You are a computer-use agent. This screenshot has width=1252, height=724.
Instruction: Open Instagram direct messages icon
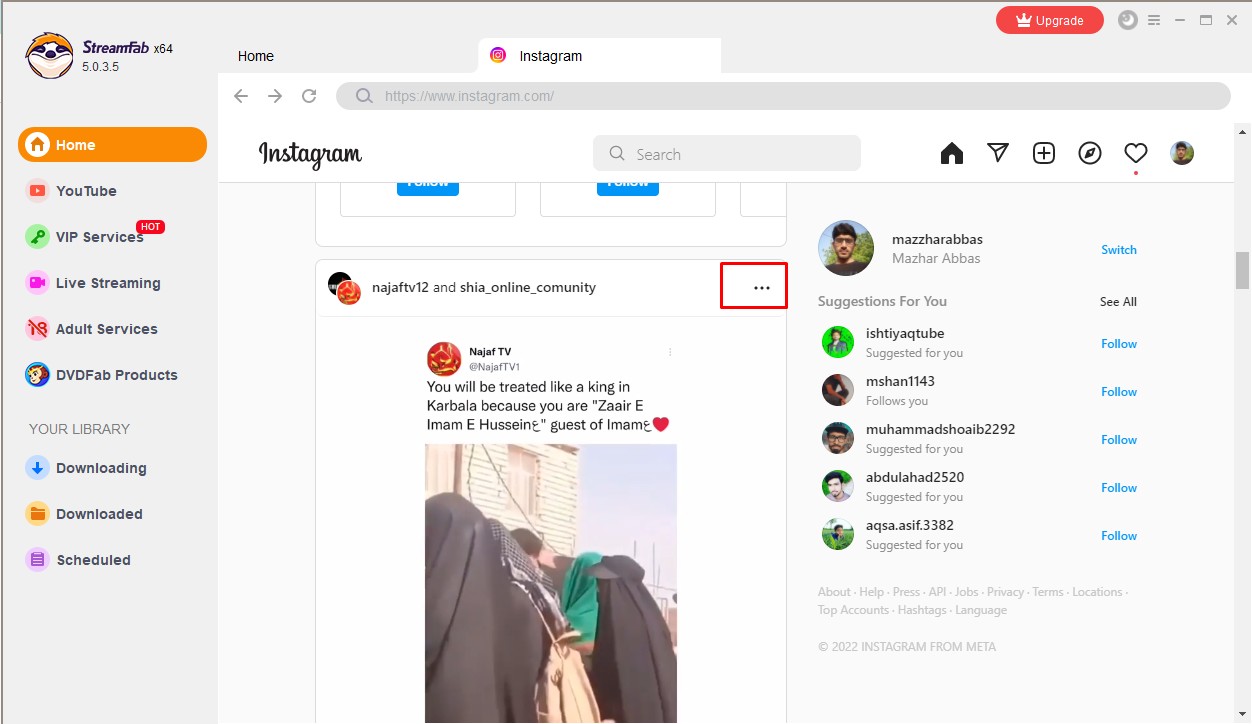click(998, 153)
